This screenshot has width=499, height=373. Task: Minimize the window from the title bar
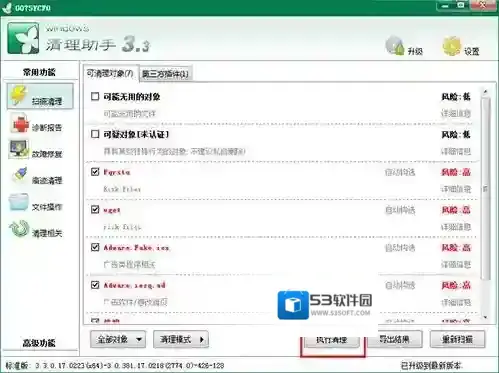coord(446,6)
